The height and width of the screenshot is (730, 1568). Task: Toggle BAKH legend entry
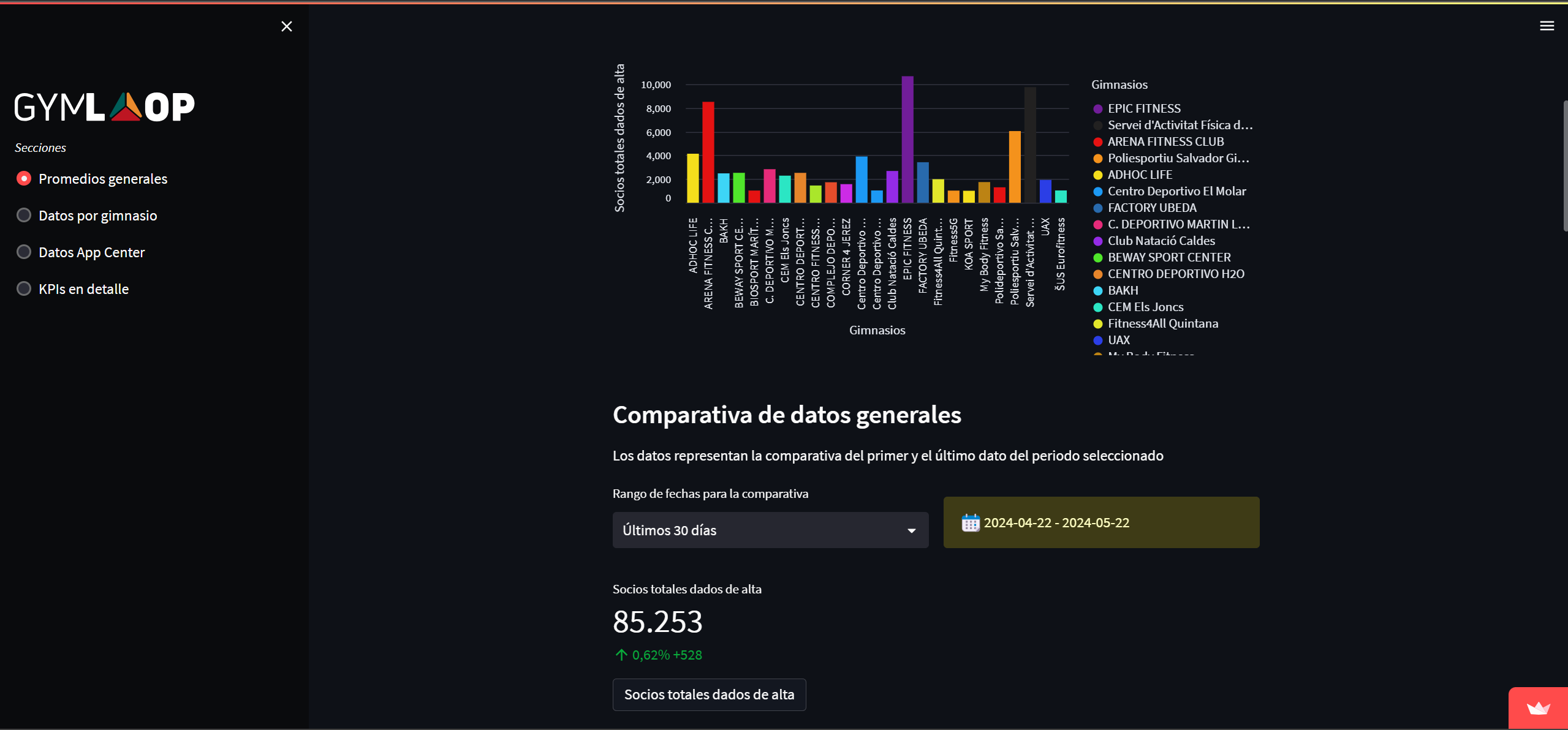(x=1116, y=290)
